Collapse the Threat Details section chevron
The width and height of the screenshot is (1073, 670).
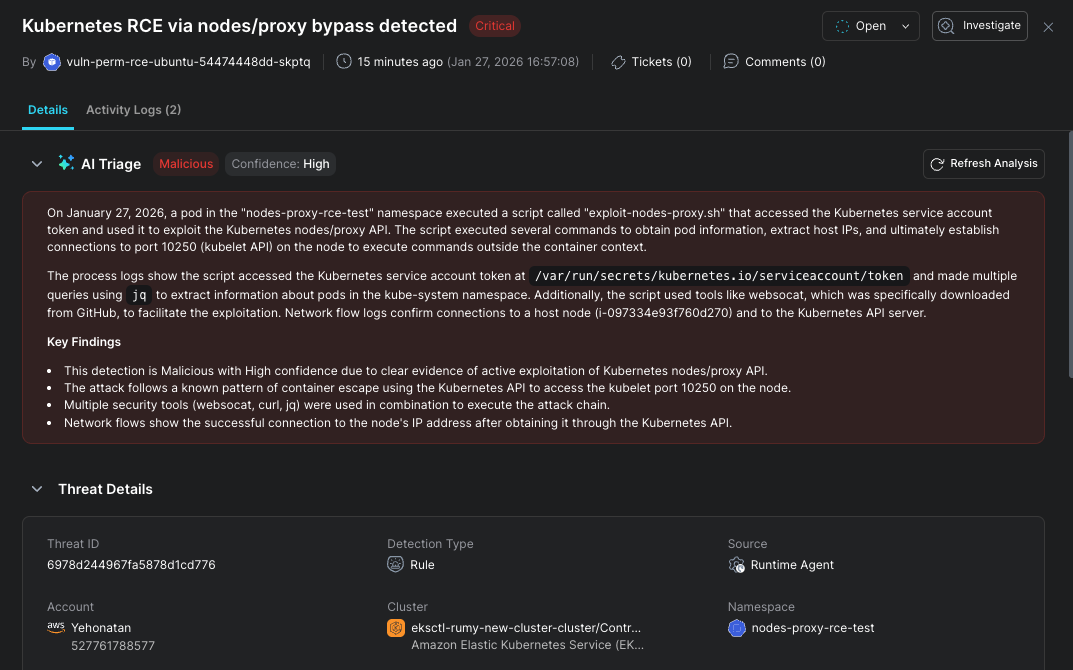tap(37, 489)
